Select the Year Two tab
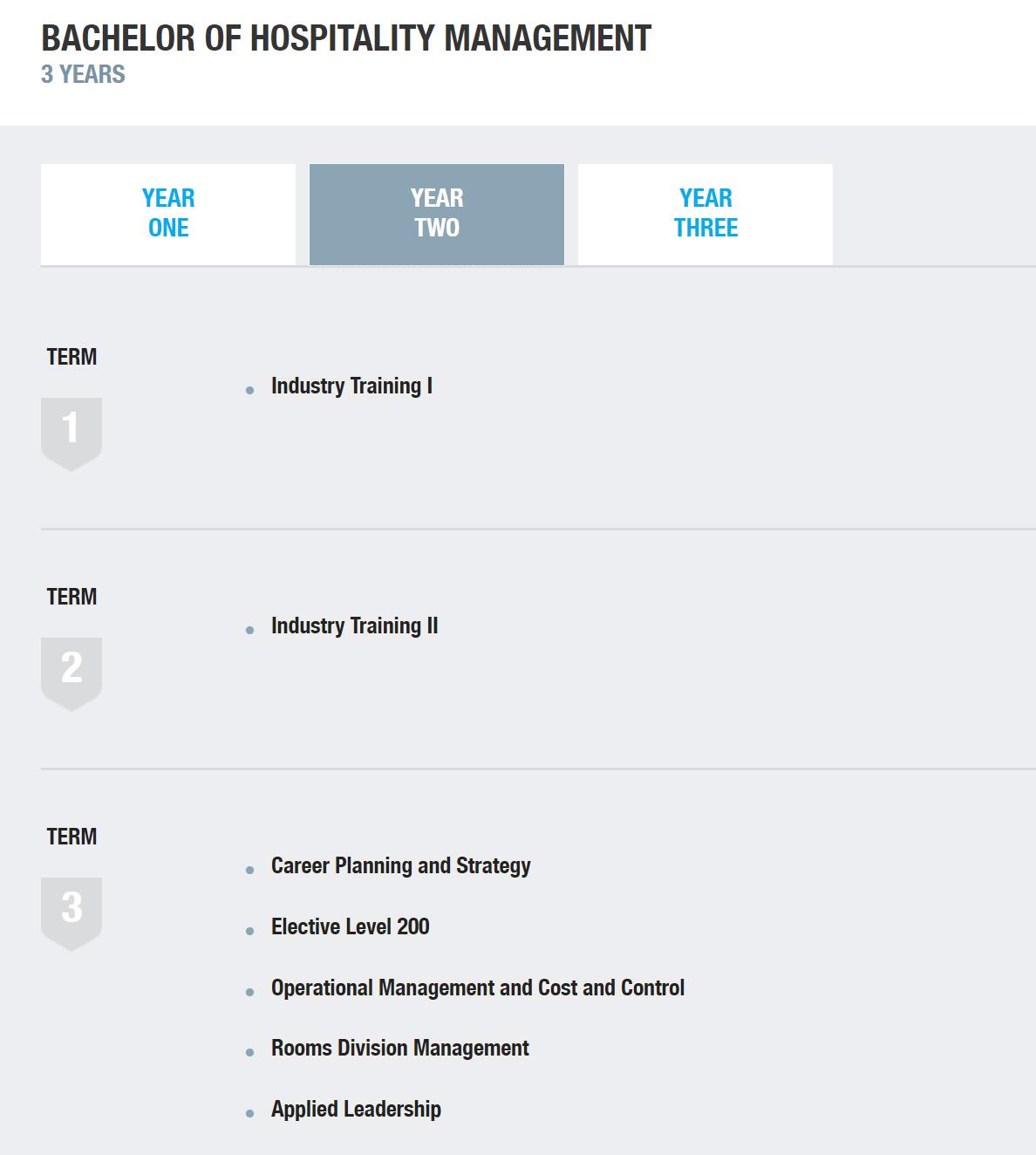This screenshot has height=1155, width=1036. (437, 214)
